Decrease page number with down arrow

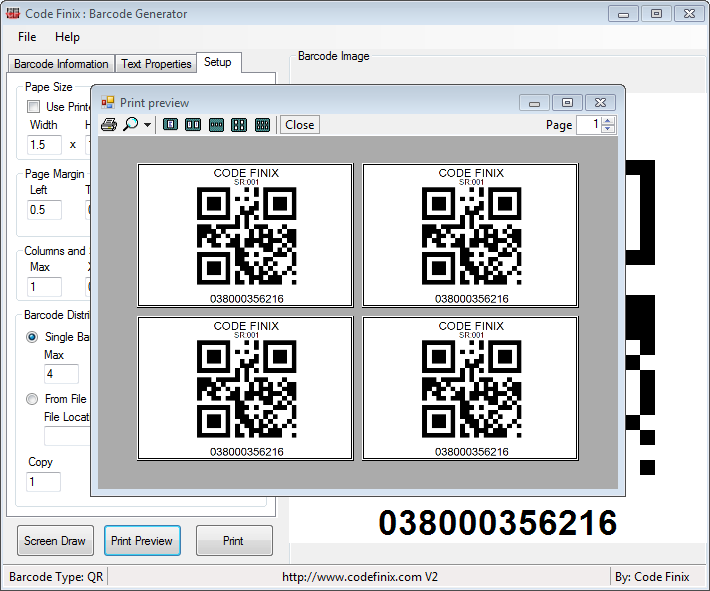608,129
